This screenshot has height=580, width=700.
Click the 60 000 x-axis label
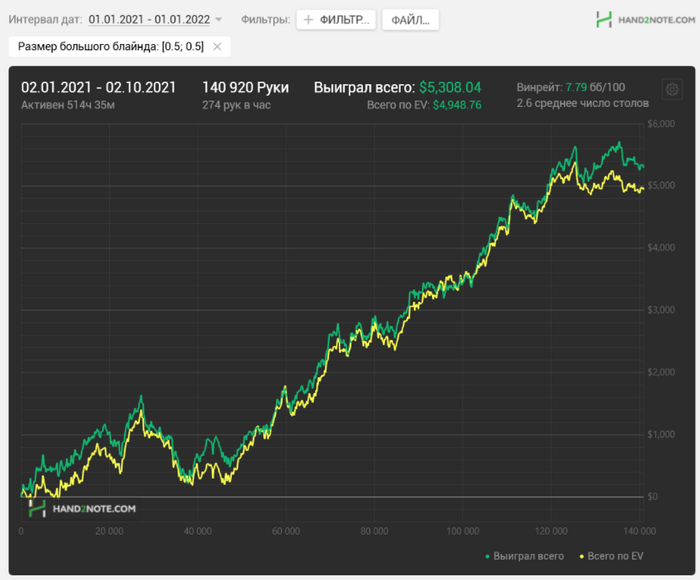click(x=286, y=531)
